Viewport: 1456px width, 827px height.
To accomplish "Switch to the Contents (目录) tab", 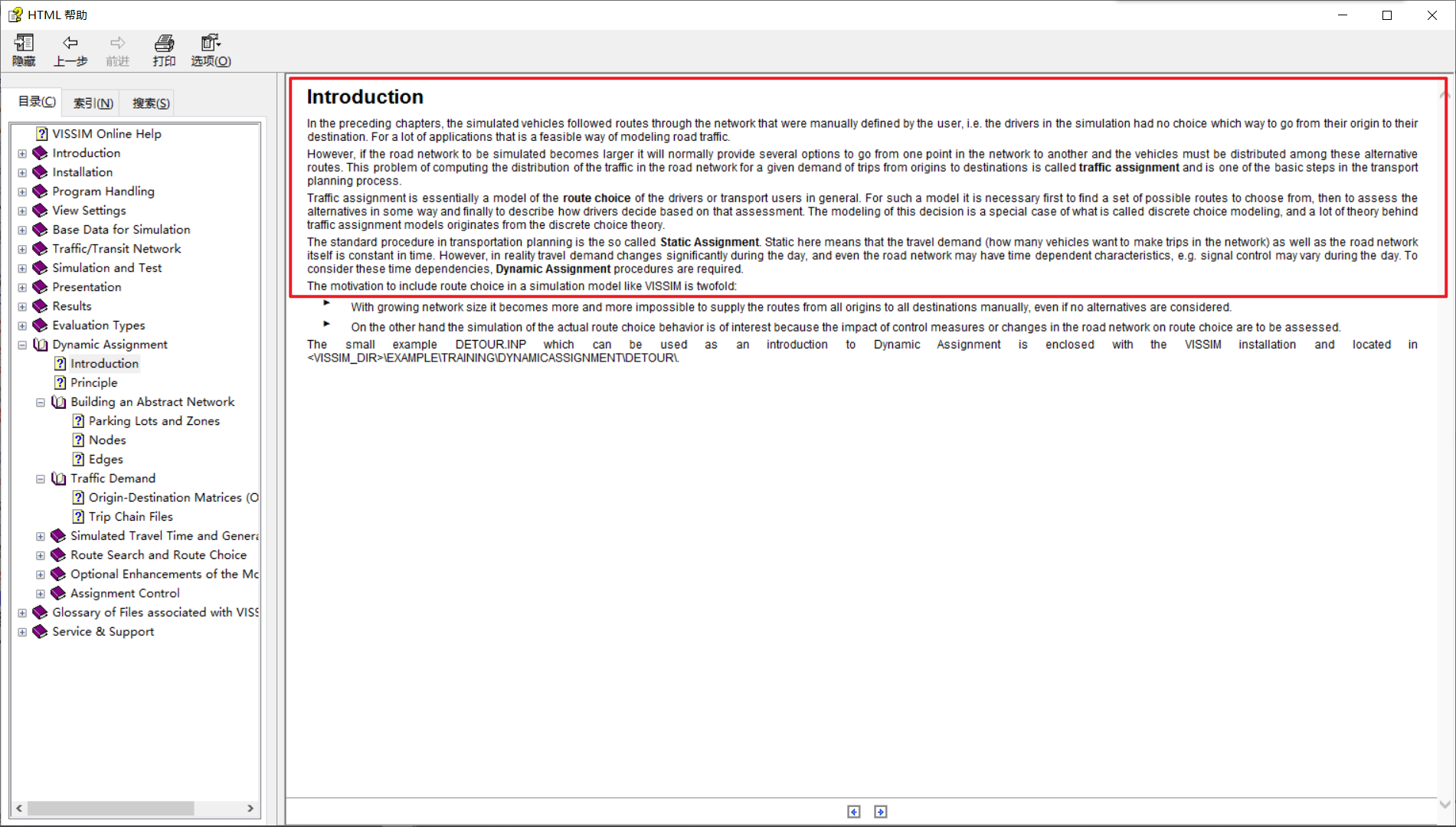I will pos(37,102).
